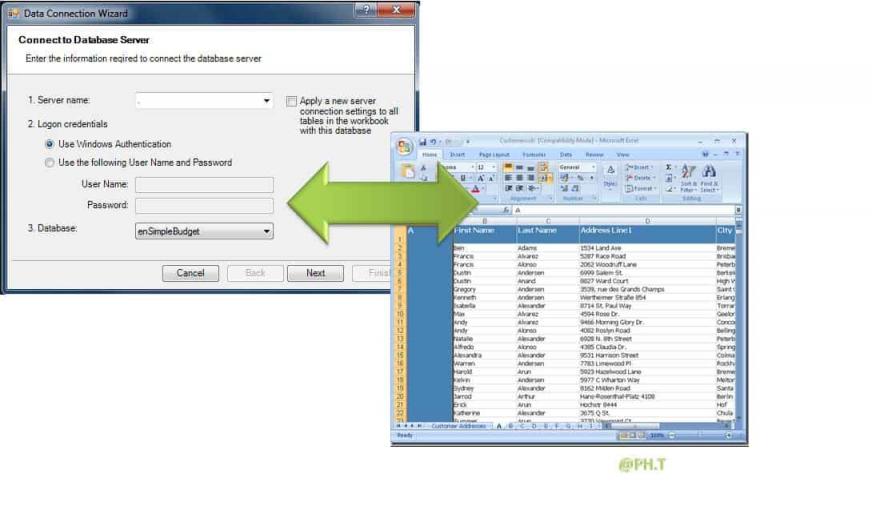Screen dimensions: 872x514
Task: Open the Styles gallery dropdown
Action: pos(610,177)
